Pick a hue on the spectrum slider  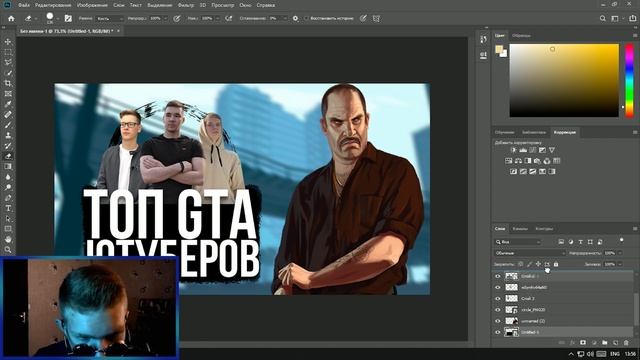tap(629, 80)
